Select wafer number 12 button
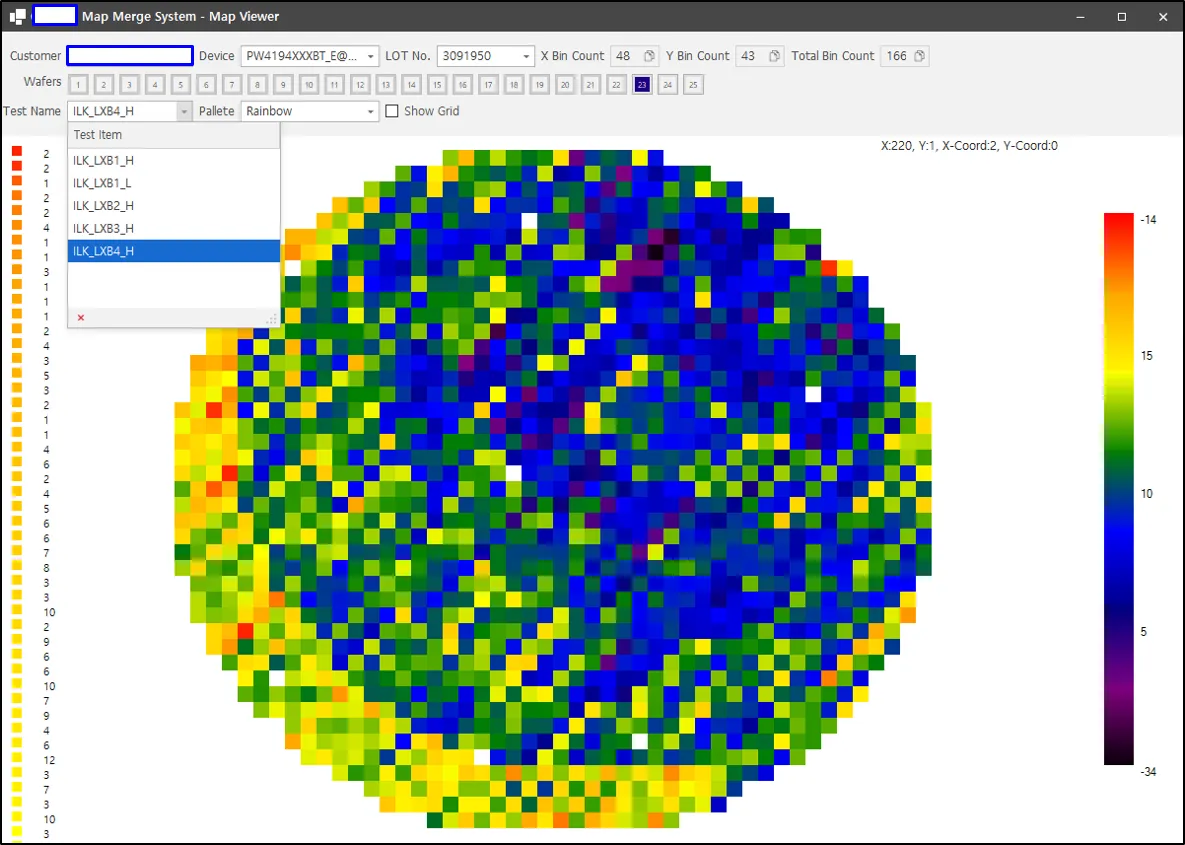 pos(360,85)
